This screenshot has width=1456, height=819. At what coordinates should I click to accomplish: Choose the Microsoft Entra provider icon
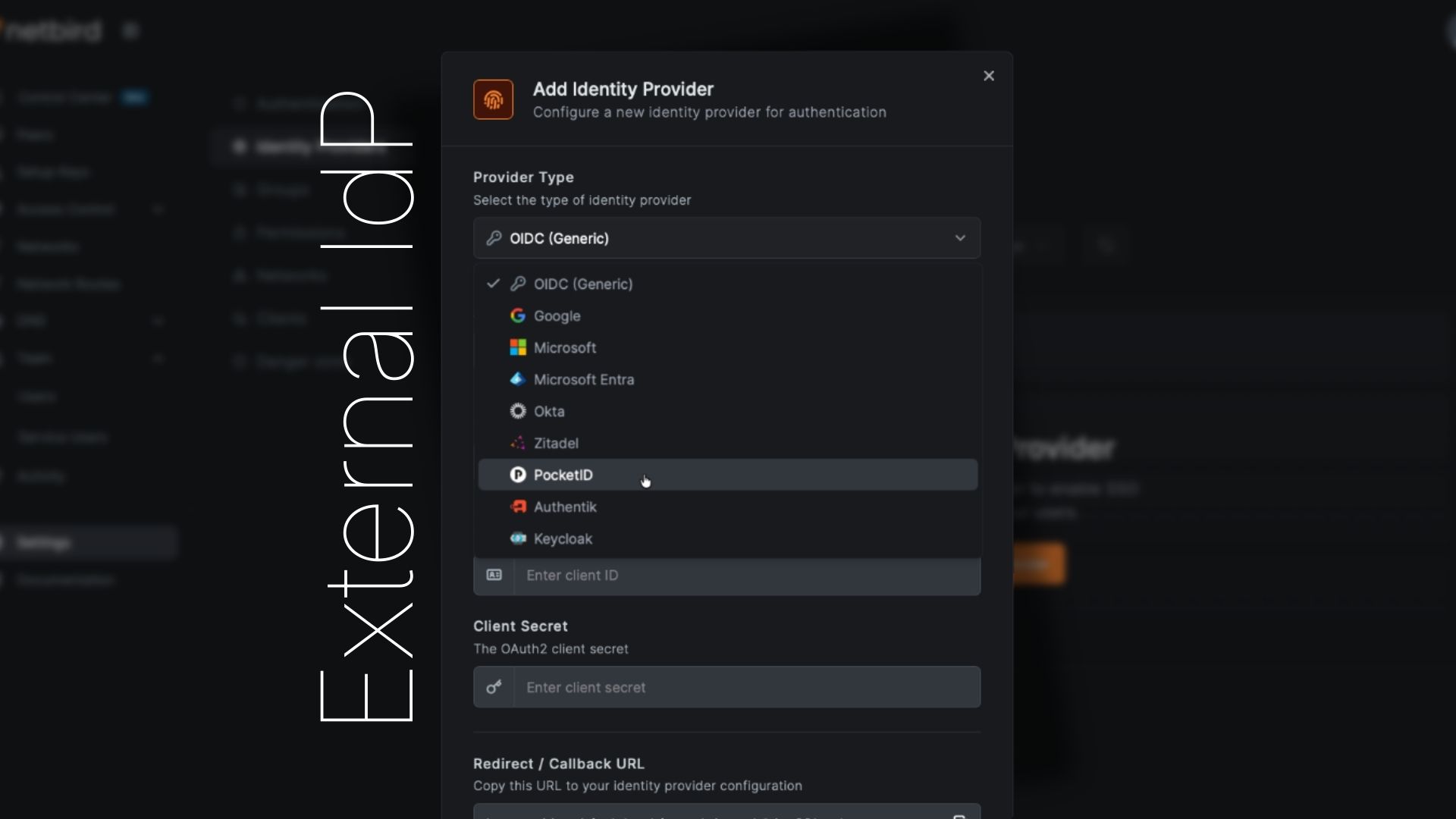517,379
